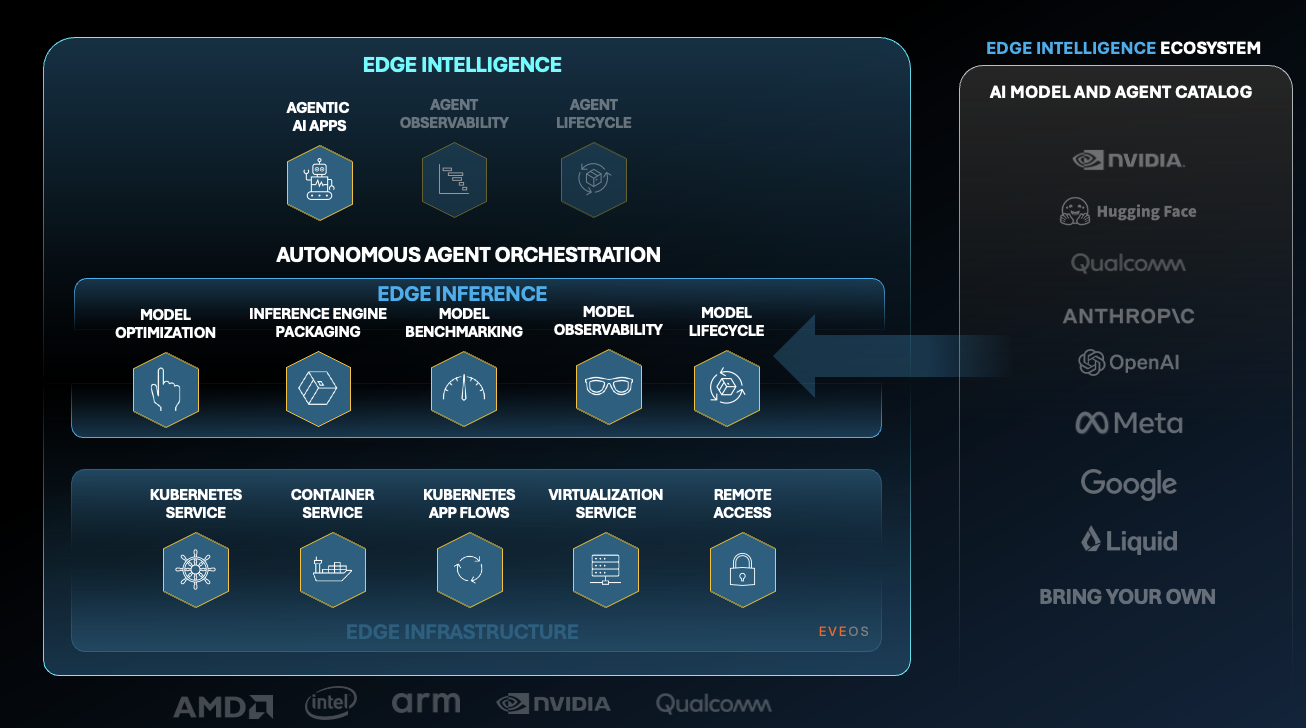Open the Model Benchmarking gauge icon

(464, 389)
